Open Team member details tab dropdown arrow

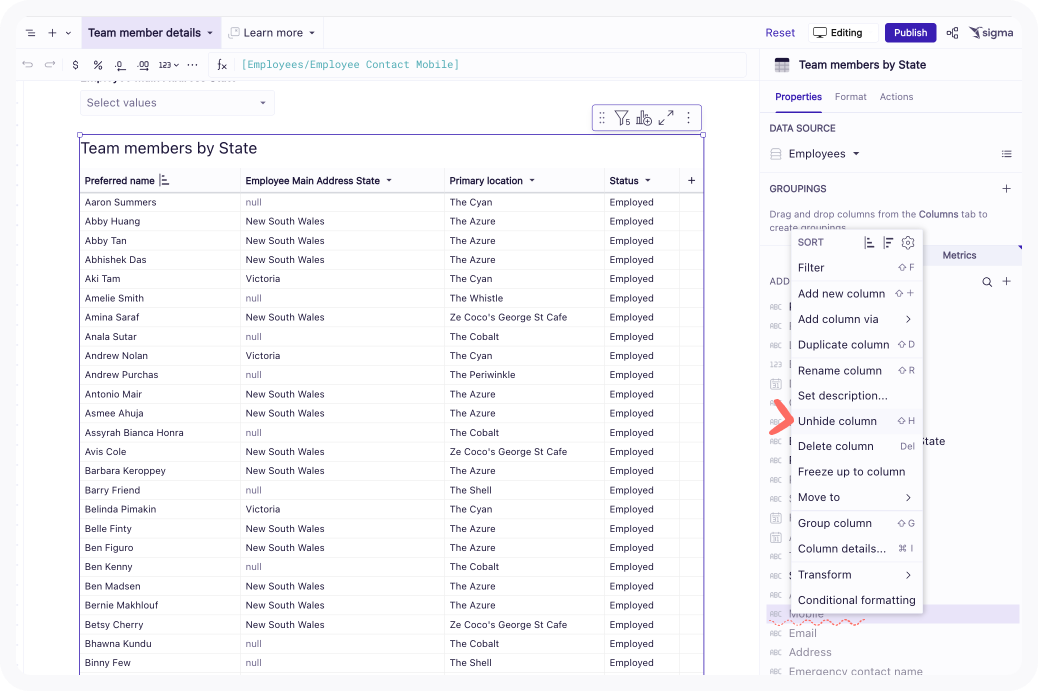[x=210, y=32]
